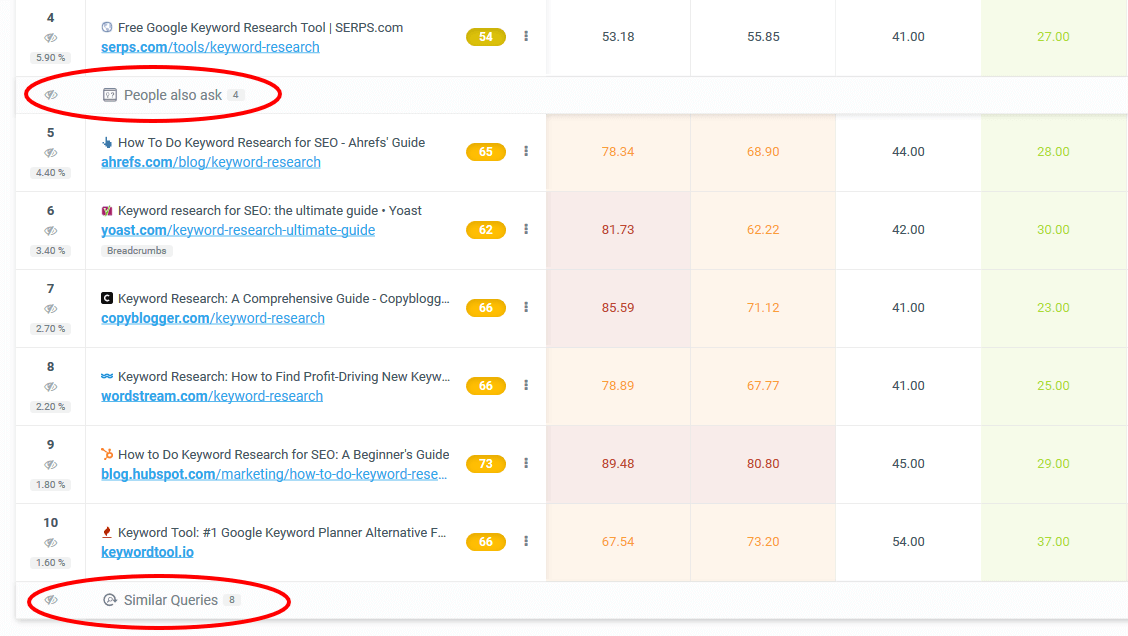Toggle visibility eye in Similar Queries row
1128x636 pixels.
(x=51, y=600)
